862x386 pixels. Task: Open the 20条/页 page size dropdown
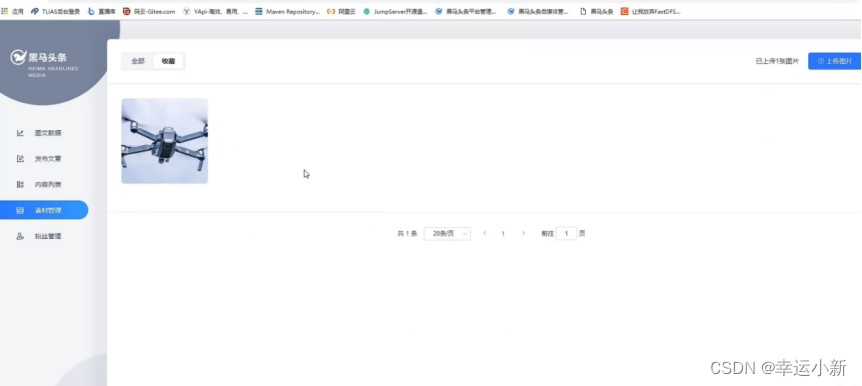point(447,234)
